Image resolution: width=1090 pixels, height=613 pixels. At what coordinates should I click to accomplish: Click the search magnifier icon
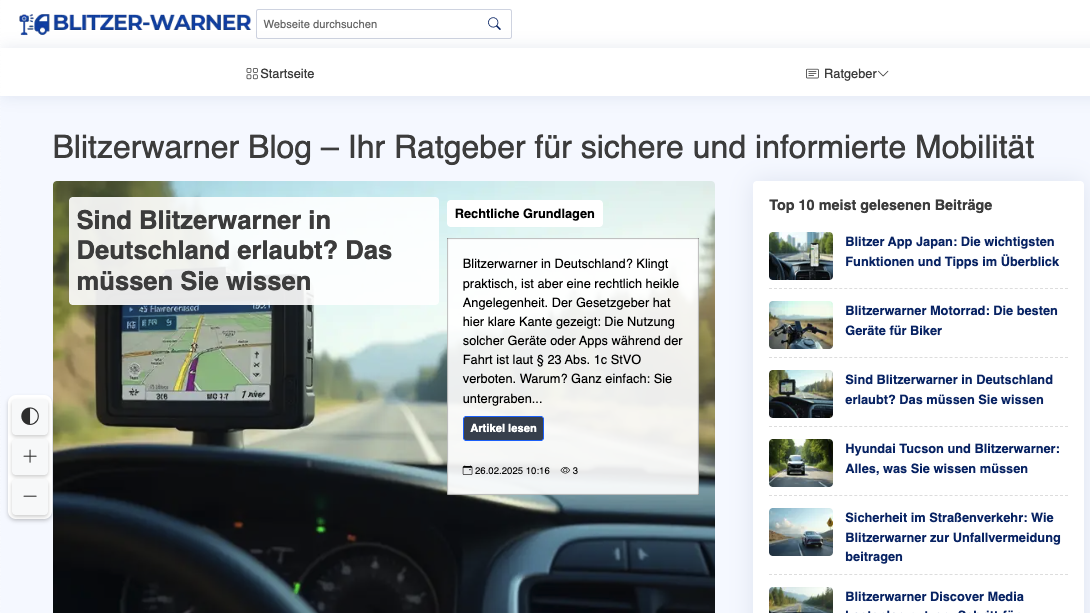tap(494, 24)
